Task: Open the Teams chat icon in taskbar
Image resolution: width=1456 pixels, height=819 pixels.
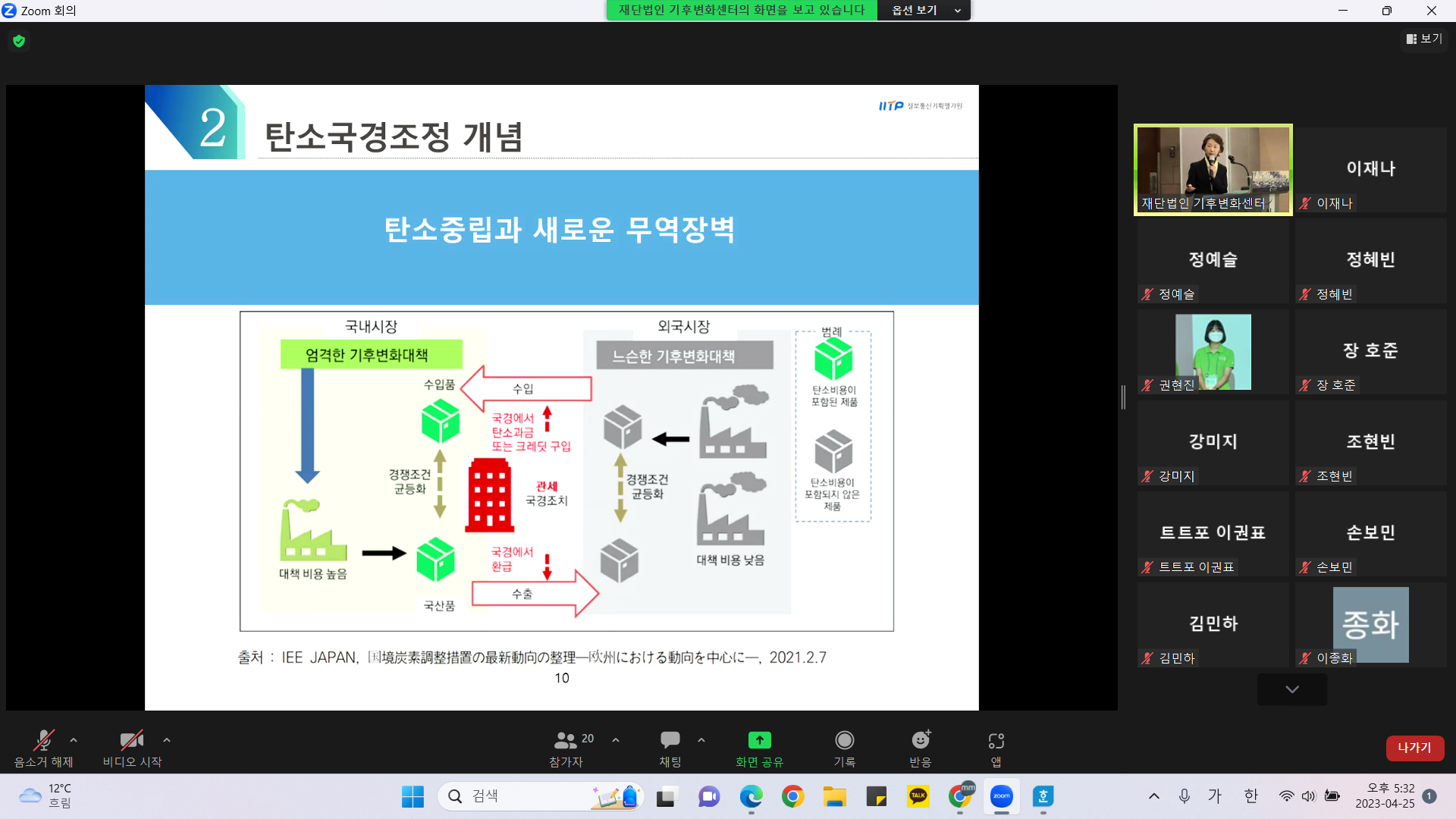Action: pyautogui.click(x=709, y=796)
